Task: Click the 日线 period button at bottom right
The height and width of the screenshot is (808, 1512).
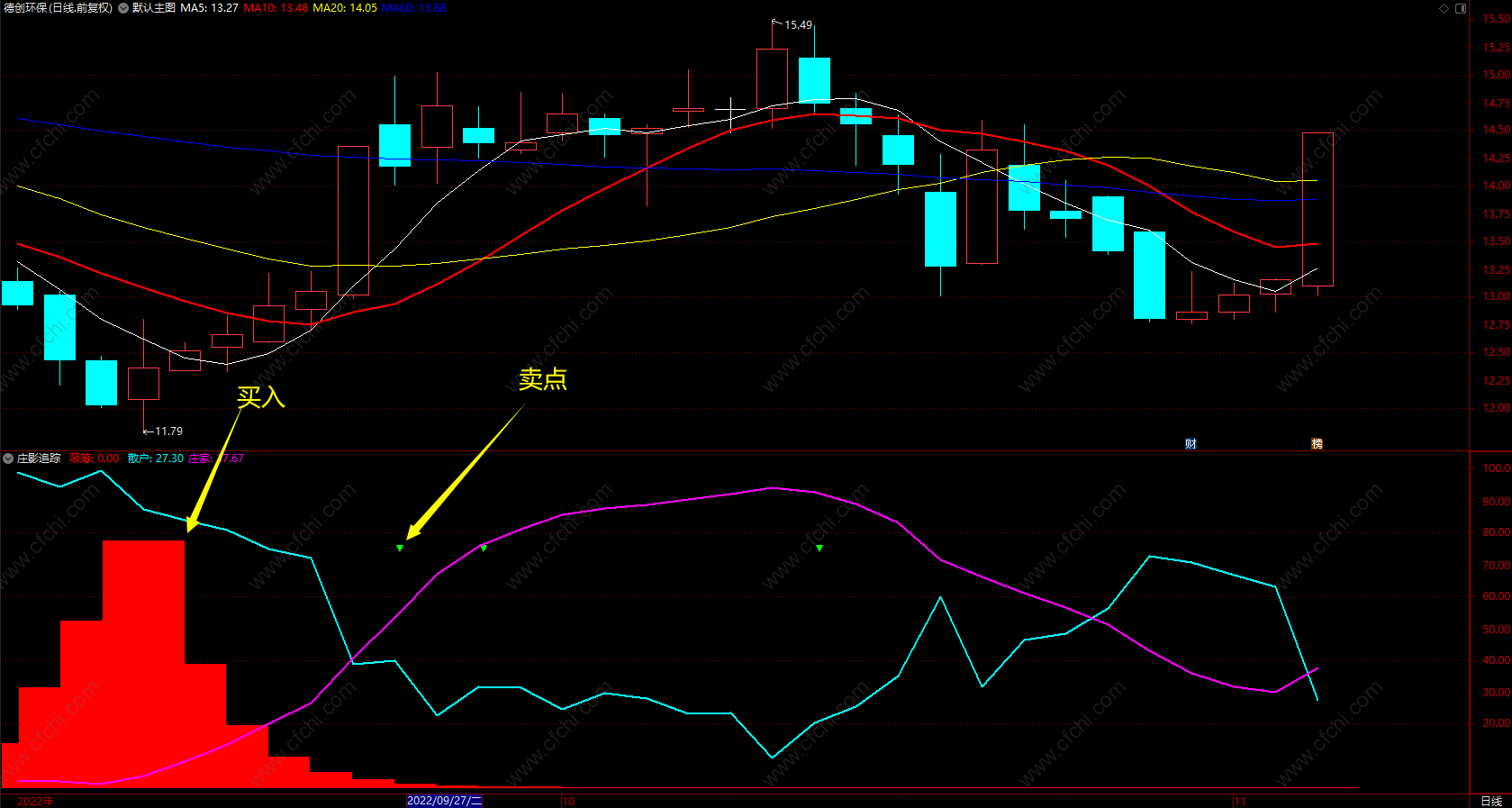Action: click(x=1491, y=801)
